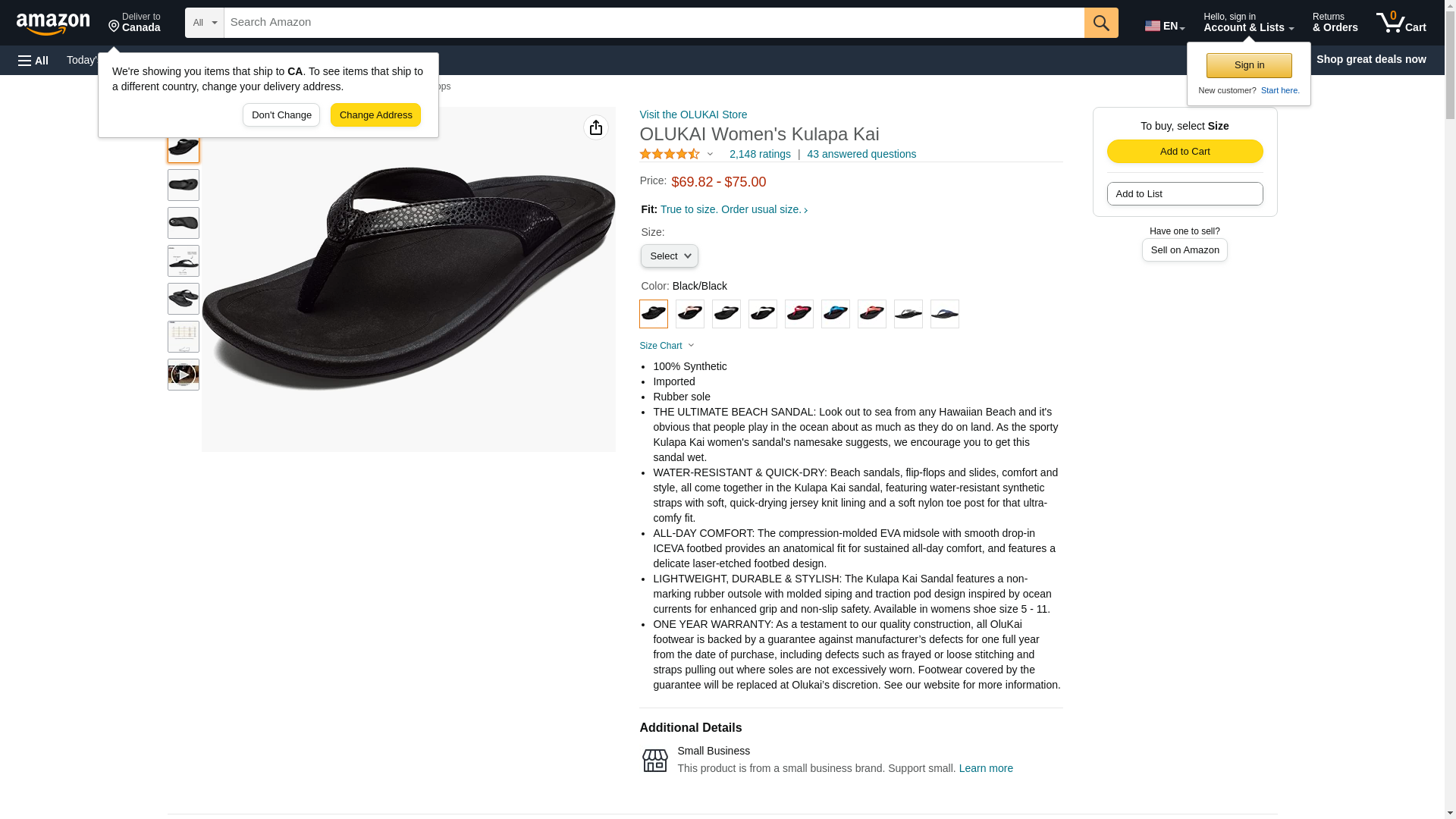Open Visit the OLUKAI Store link
Viewport: 1456px width, 819px height.
(x=693, y=115)
